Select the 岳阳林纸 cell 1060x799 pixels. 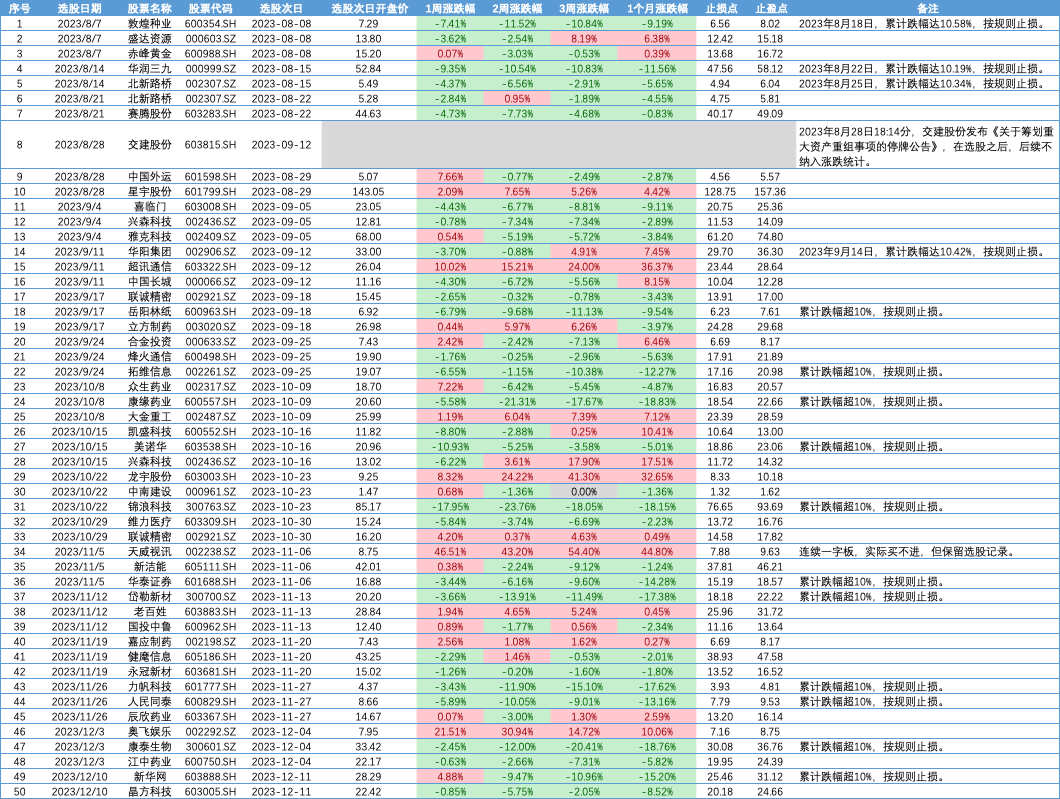click(149, 312)
